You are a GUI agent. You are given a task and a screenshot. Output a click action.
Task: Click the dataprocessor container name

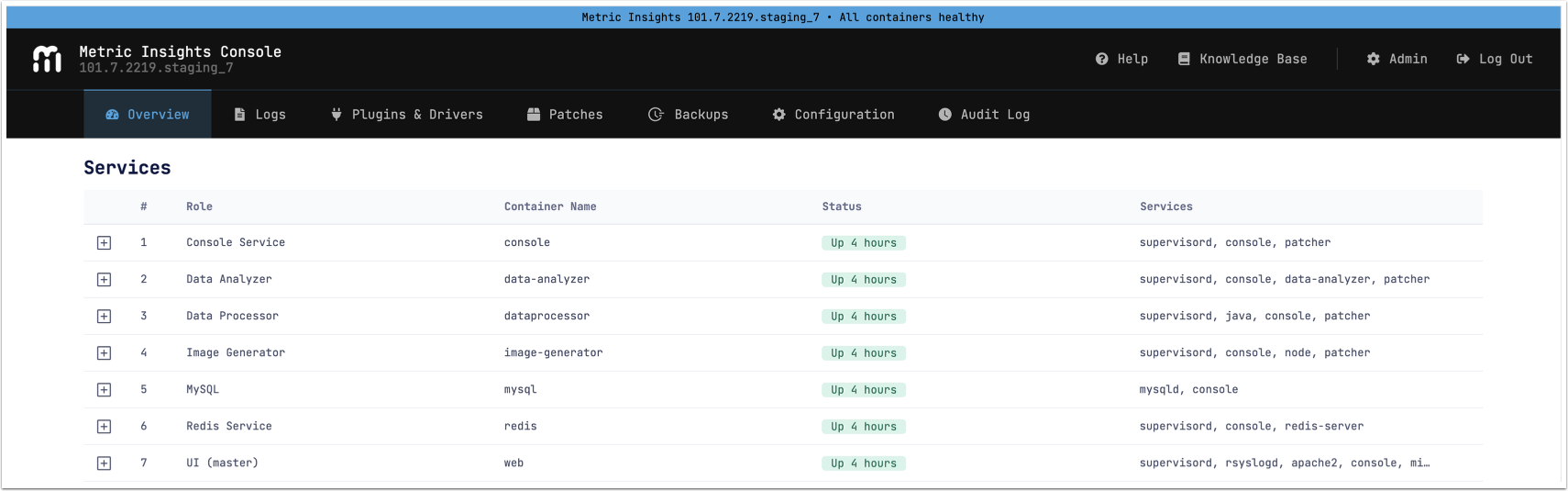pos(547,316)
